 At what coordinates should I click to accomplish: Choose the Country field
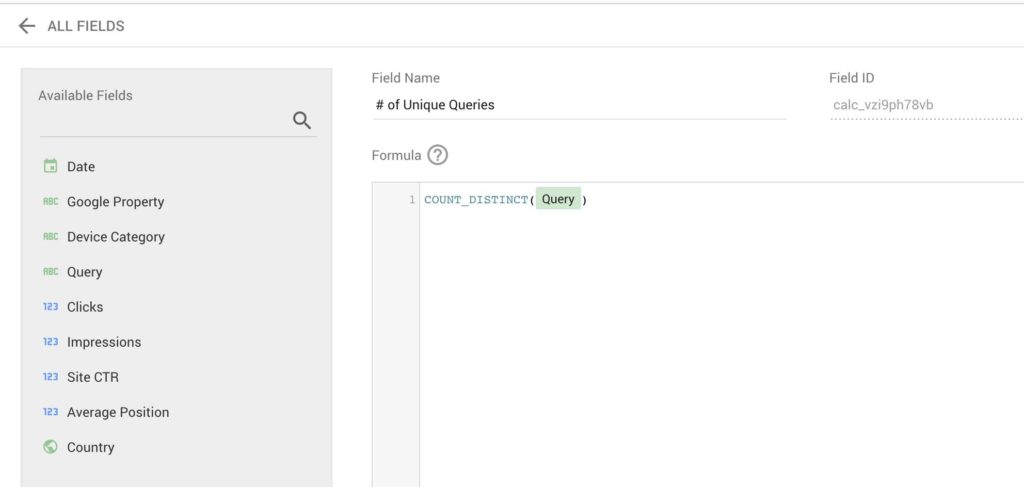point(91,447)
